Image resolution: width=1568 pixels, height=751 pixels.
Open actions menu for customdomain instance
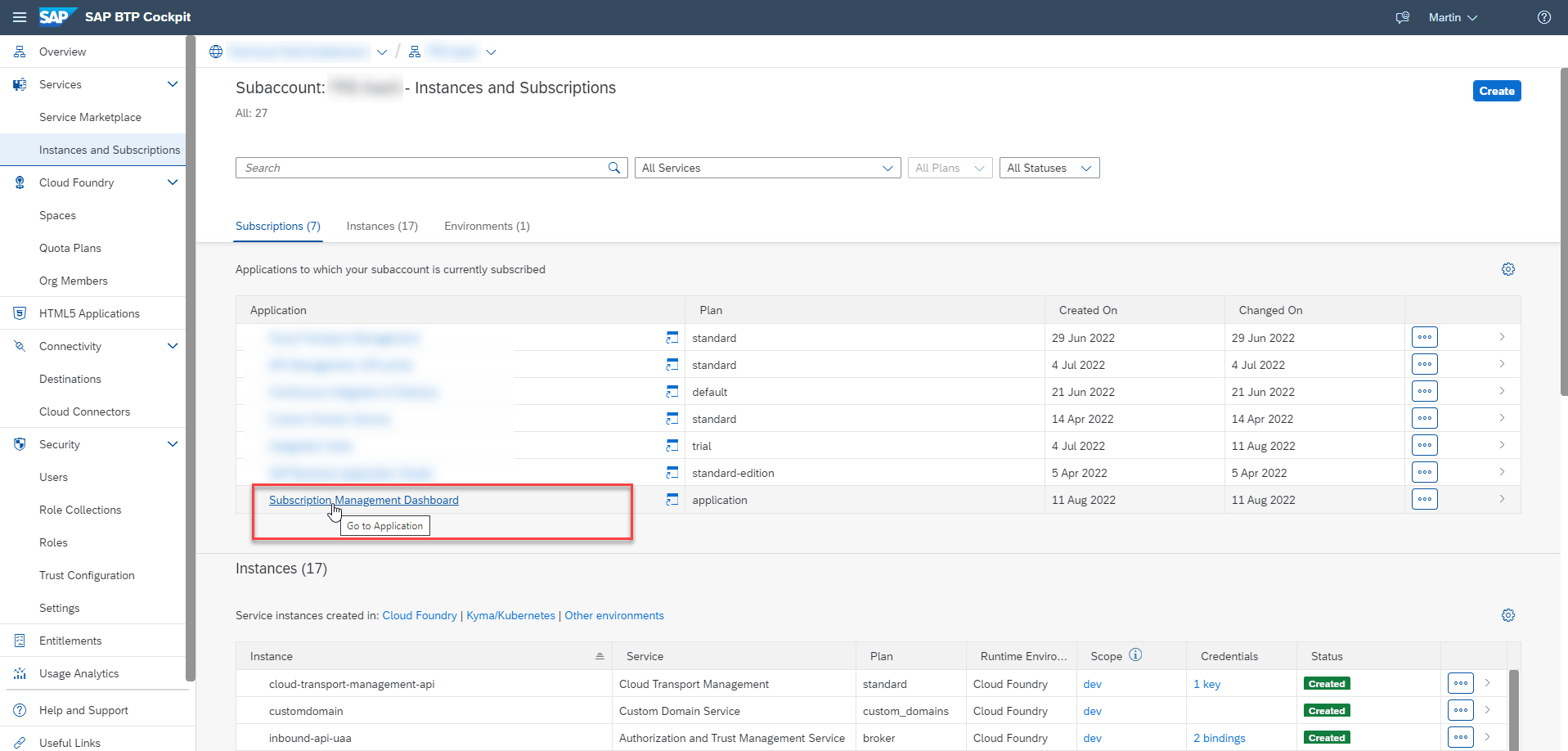point(1461,710)
